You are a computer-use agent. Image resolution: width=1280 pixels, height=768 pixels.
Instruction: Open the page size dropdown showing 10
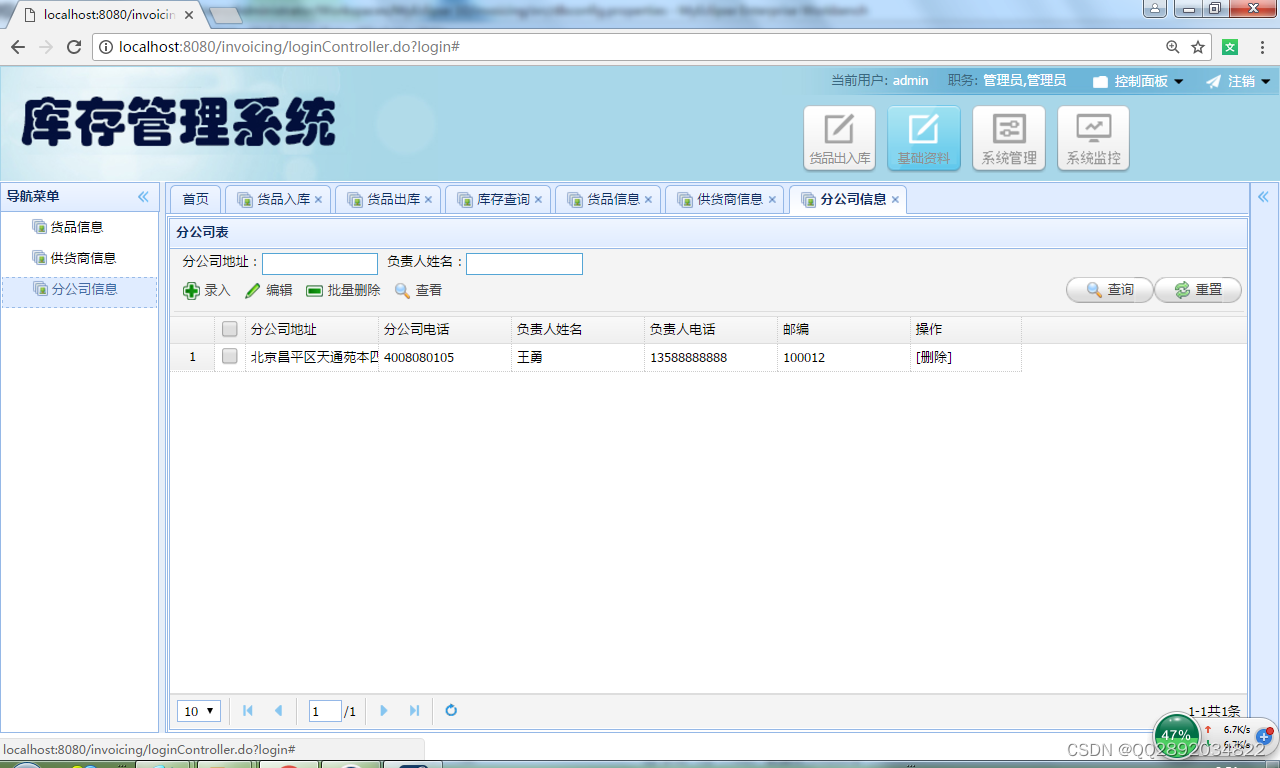(198, 710)
